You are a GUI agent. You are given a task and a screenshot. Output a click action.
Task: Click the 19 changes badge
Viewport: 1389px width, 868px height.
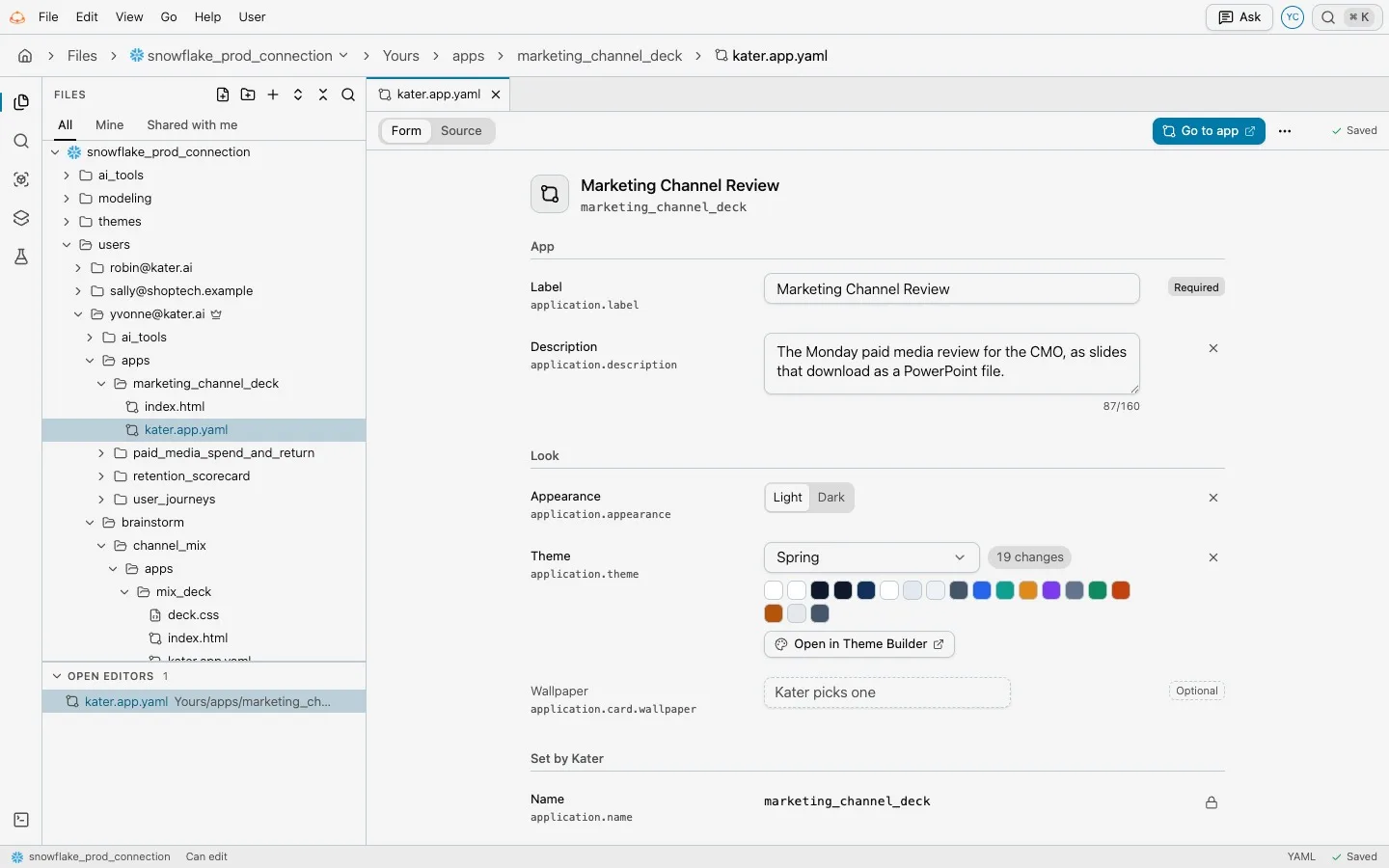point(1029,557)
